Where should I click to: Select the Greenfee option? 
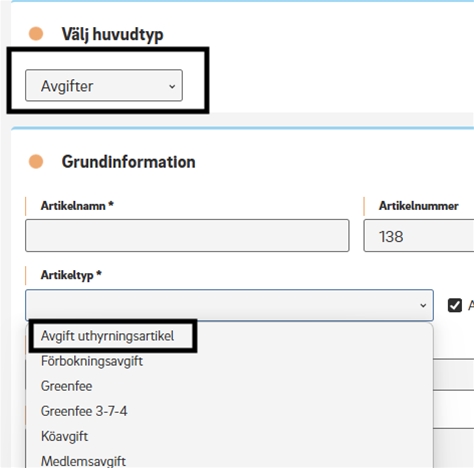[66, 386]
